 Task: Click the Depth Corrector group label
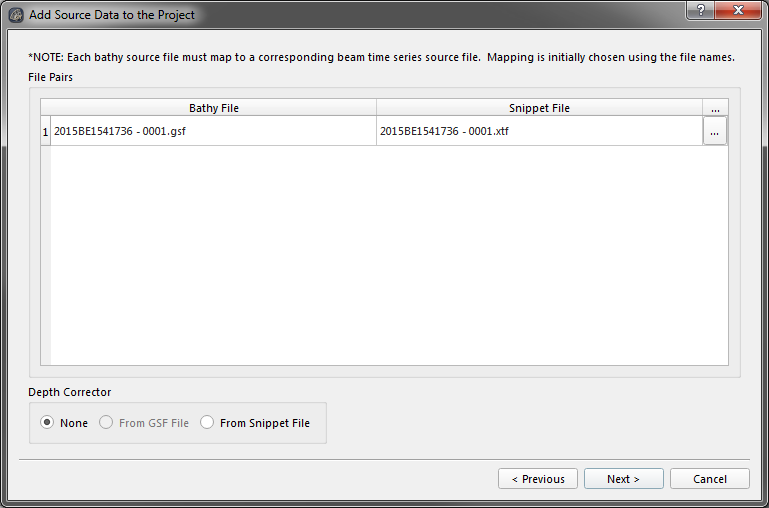(69, 392)
